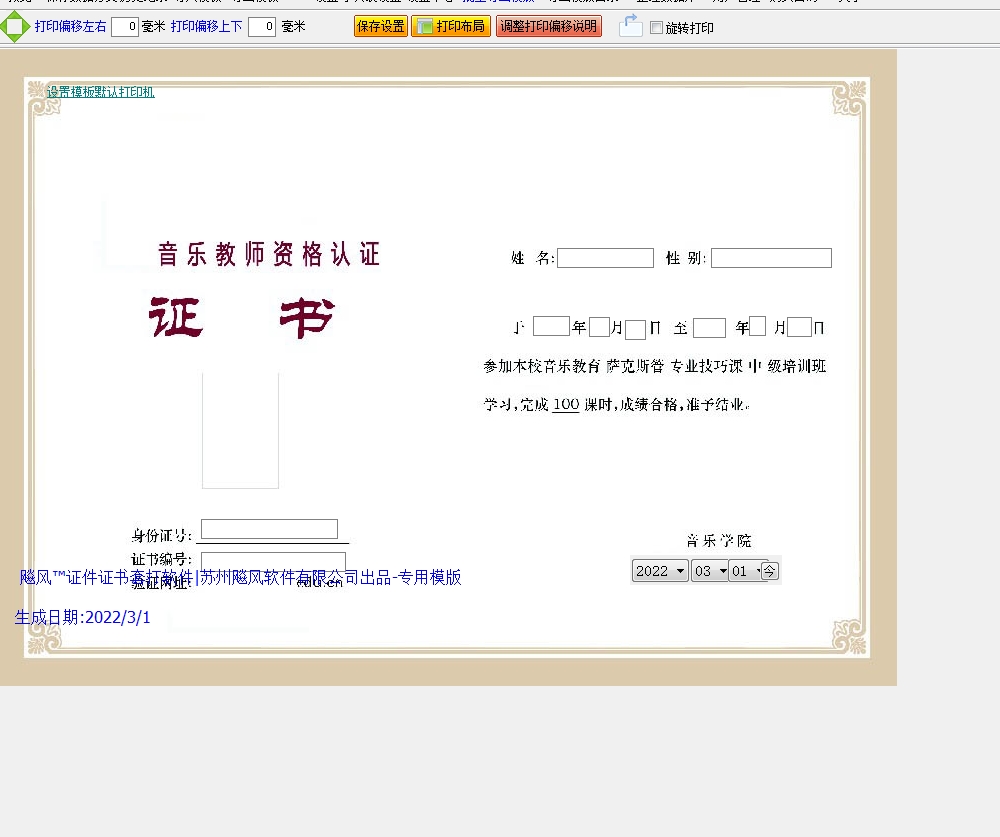Click the end year field after 至
The image size is (1000, 837).
coord(709,327)
